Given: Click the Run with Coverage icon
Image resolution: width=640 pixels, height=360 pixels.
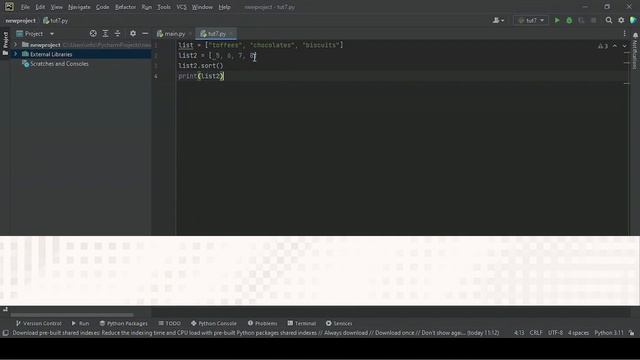Looking at the screenshot, I should tap(581, 20).
